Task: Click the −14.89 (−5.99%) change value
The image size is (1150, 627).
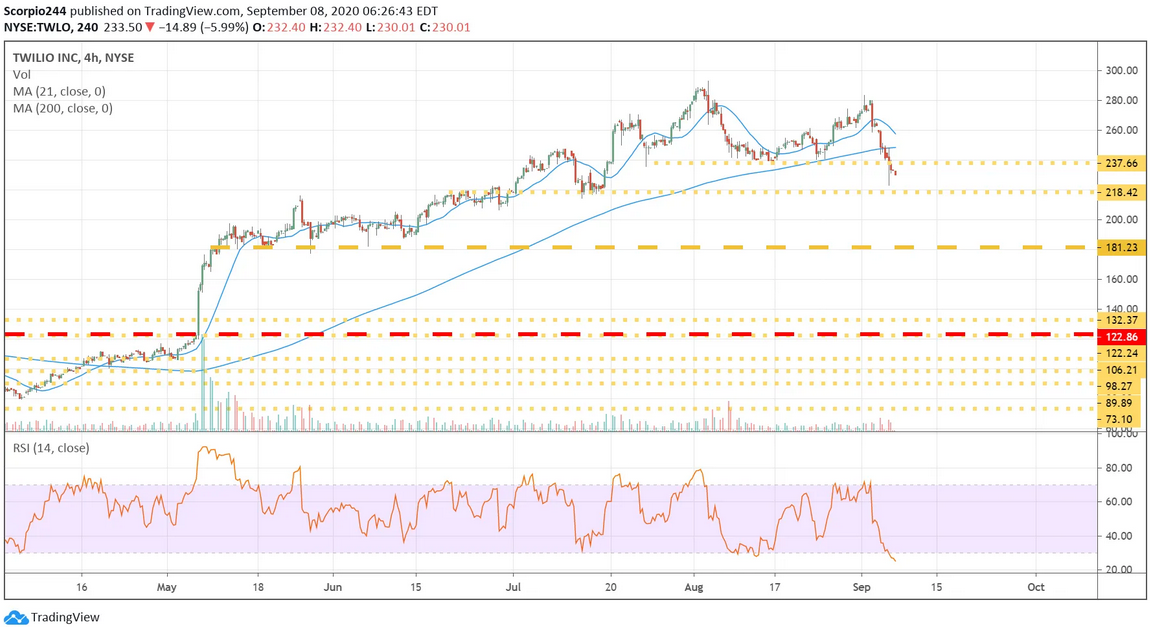Action: tap(202, 27)
